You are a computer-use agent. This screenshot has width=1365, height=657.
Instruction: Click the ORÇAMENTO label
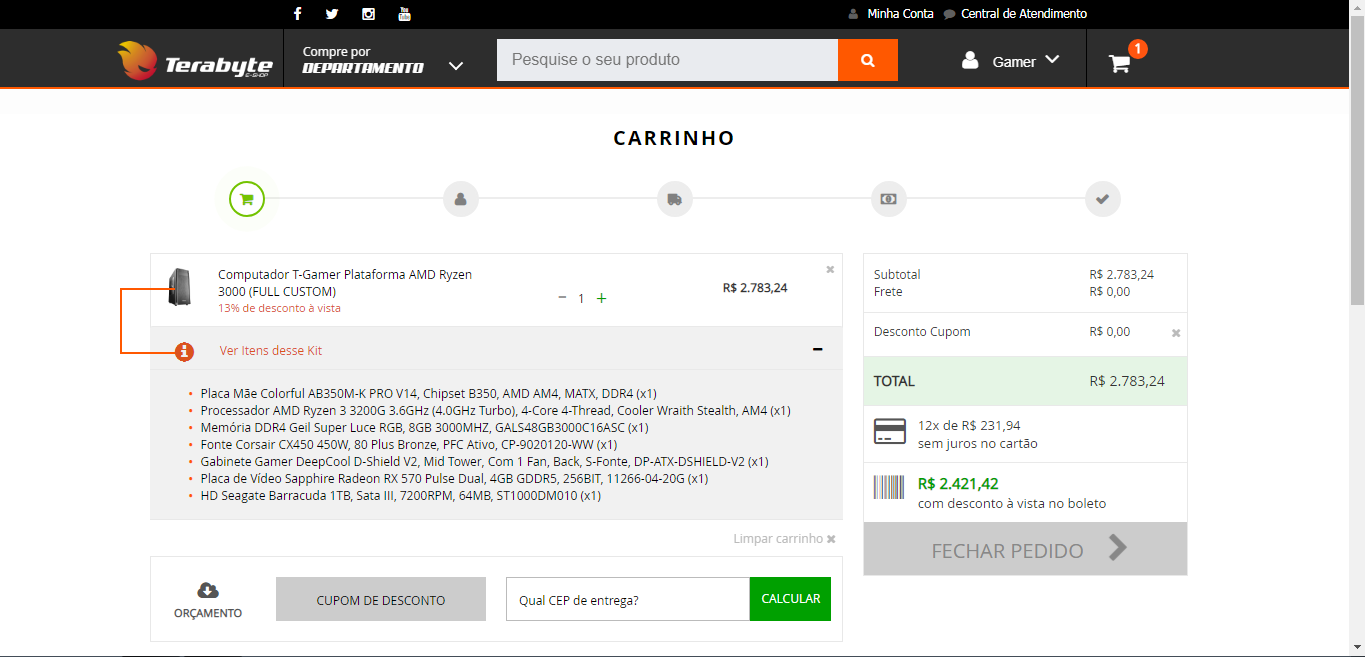coord(208,613)
